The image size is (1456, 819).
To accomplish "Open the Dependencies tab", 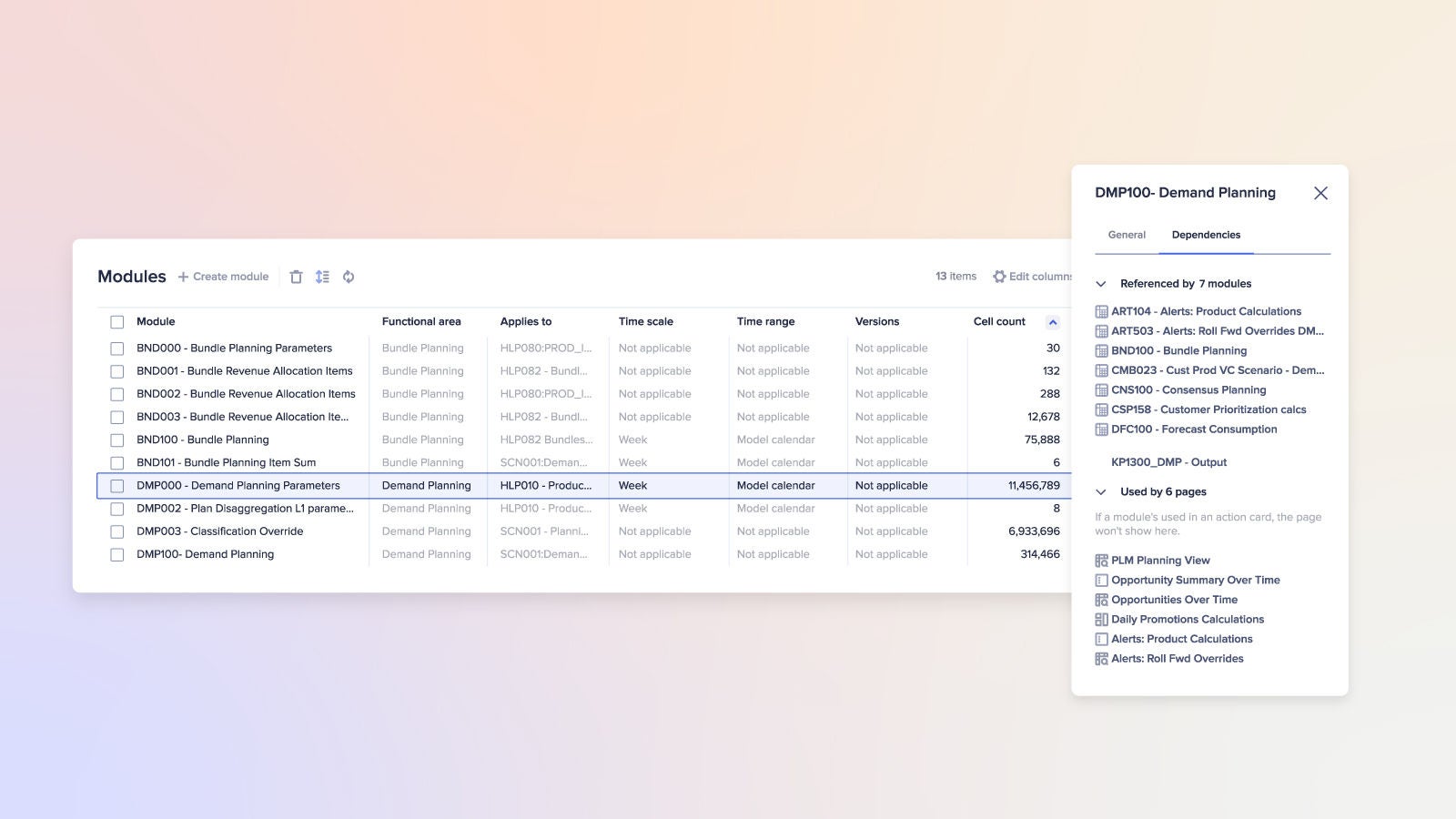I will coord(1206,235).
